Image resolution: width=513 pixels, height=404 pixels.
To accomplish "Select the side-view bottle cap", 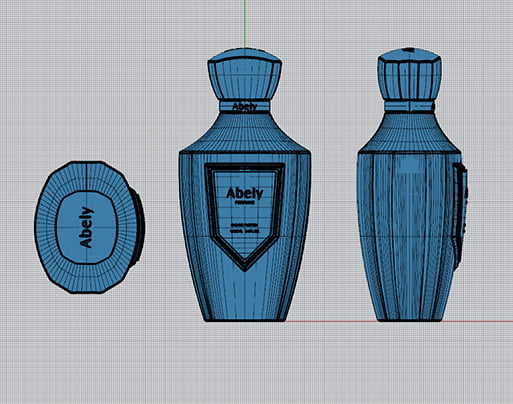I will (x=409, y=74).
